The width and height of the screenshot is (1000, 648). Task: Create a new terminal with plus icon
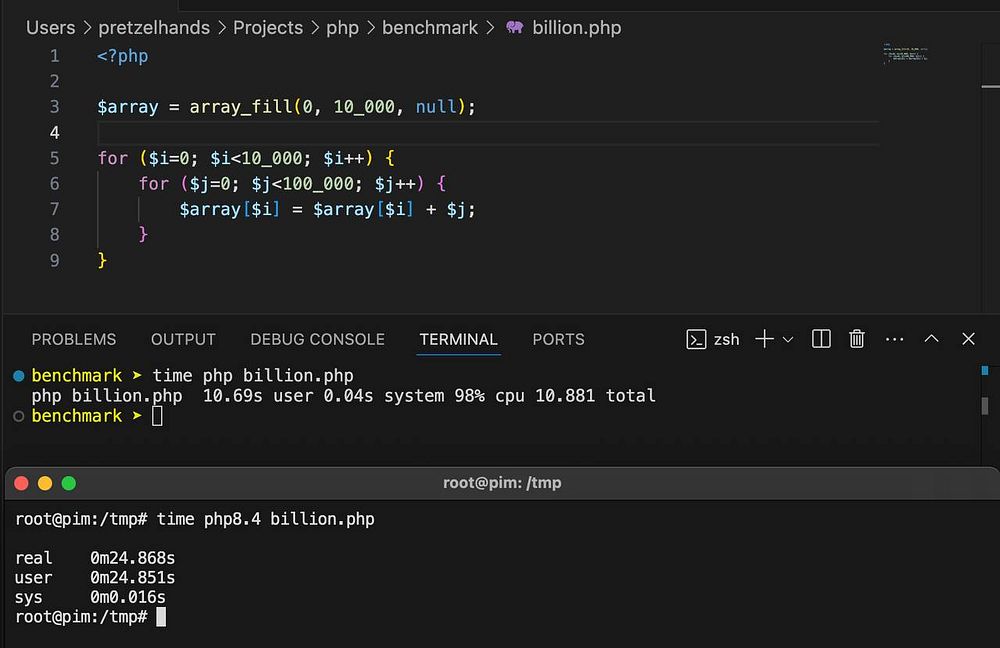pos(764,339)
